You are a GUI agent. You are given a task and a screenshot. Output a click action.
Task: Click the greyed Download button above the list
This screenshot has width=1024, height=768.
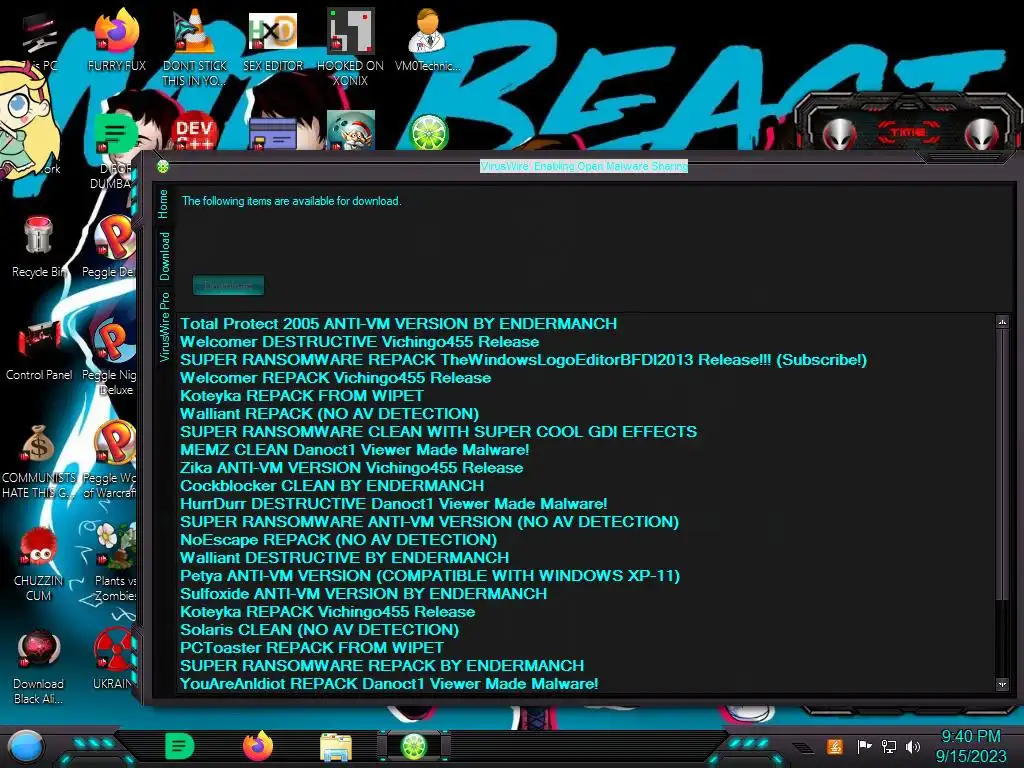point(229,285)
